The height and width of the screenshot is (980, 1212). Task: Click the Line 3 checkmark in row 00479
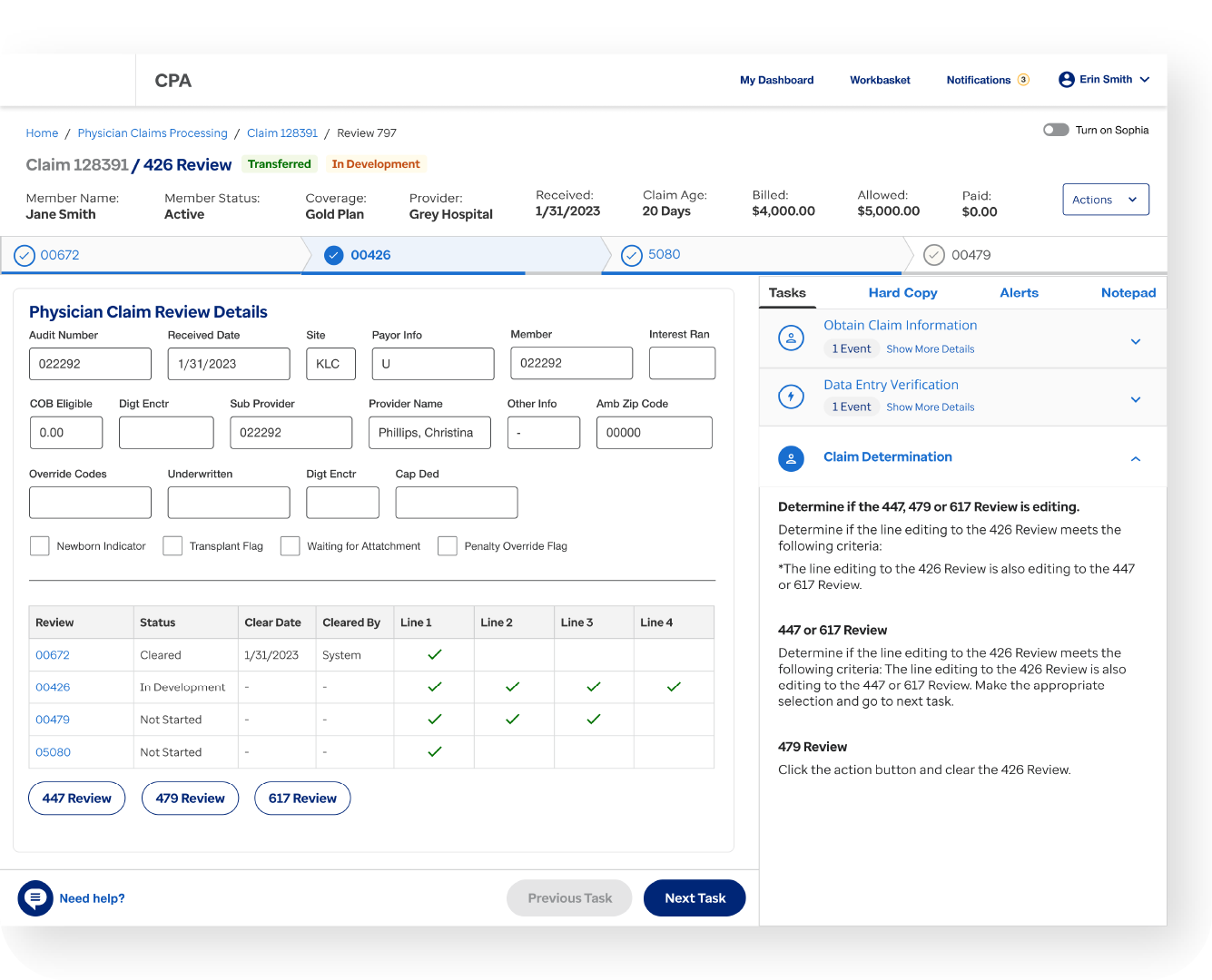[x=594, y=719]
